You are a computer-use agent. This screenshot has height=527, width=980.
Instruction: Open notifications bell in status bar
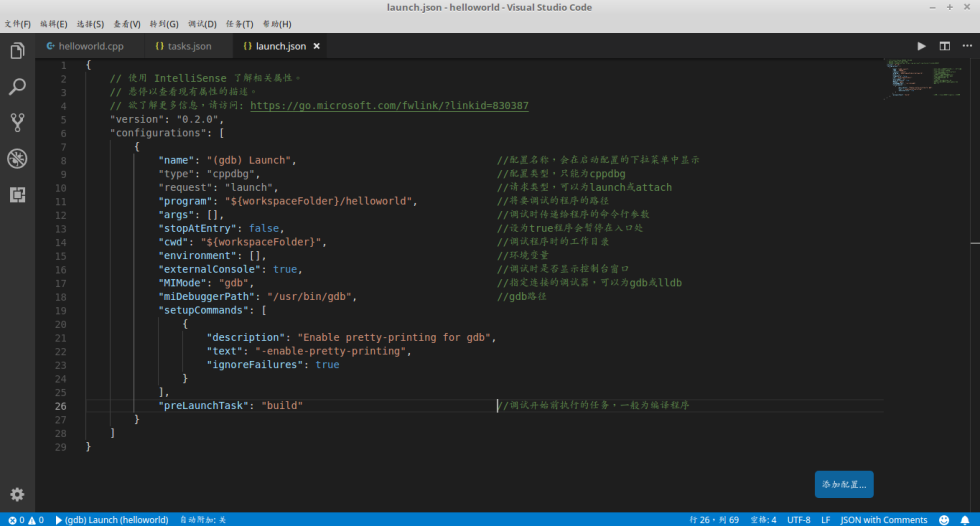click(x=965, y=520)
